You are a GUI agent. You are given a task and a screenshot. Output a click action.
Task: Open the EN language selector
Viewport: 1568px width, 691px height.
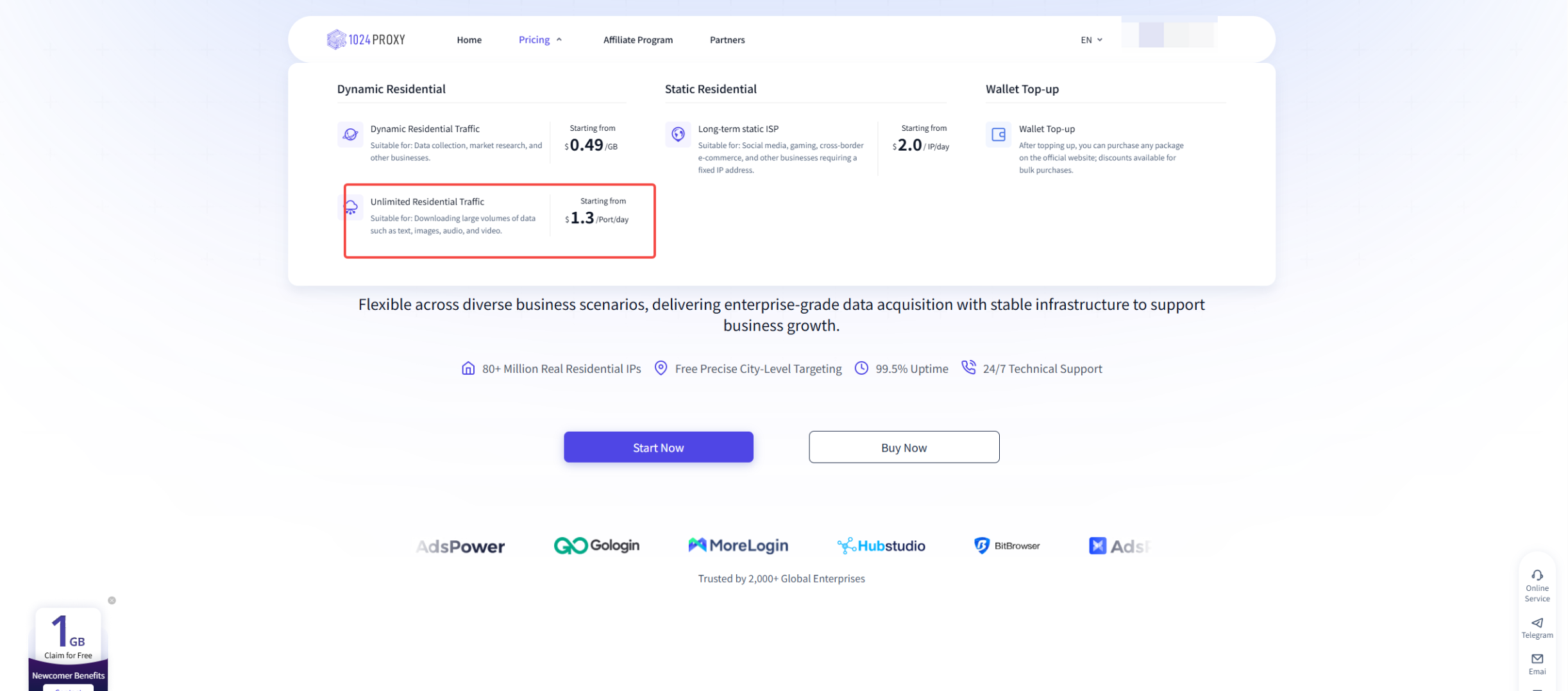[1091, 40]
